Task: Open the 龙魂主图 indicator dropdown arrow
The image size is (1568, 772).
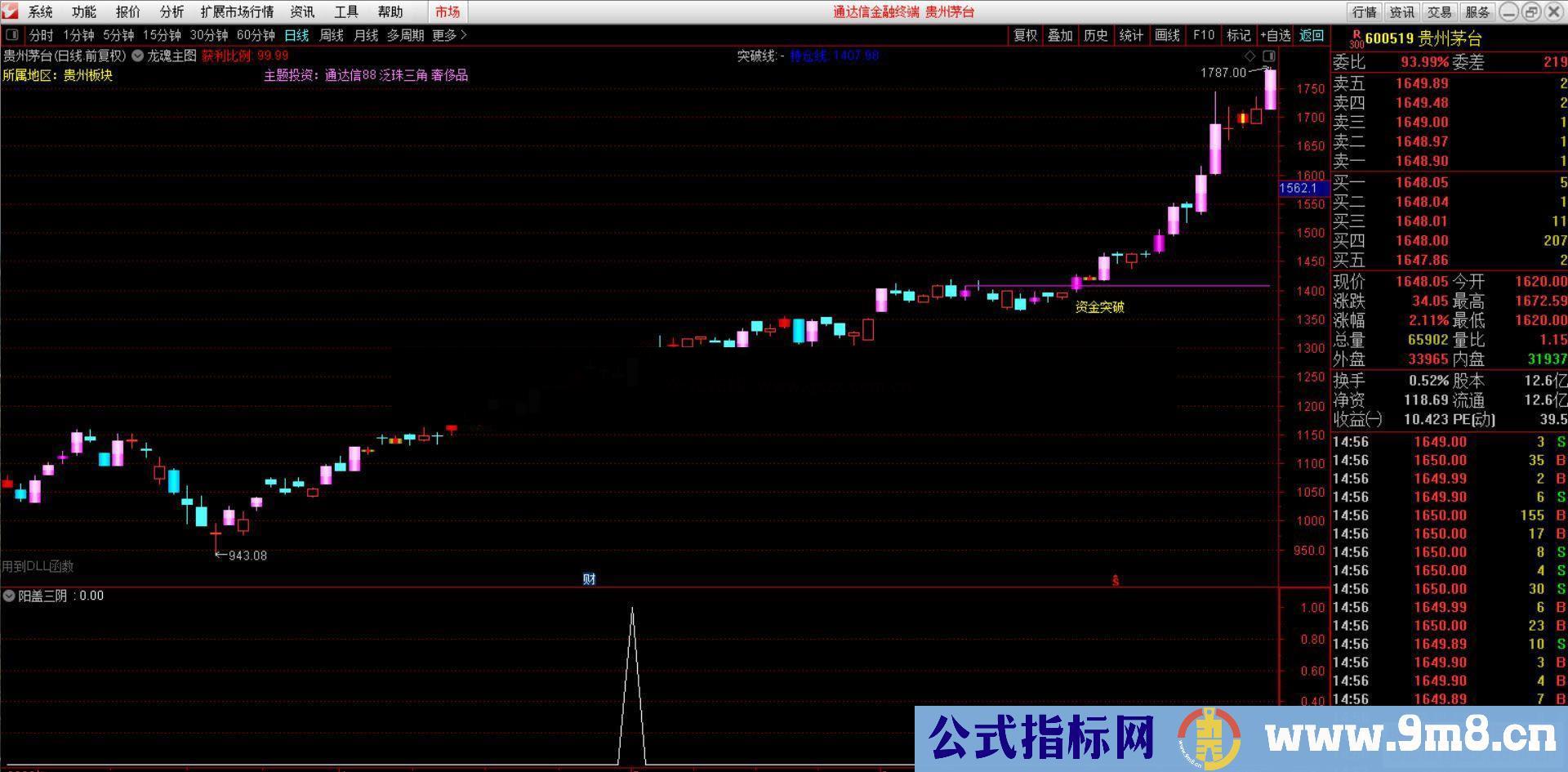Action: (137, 56)
